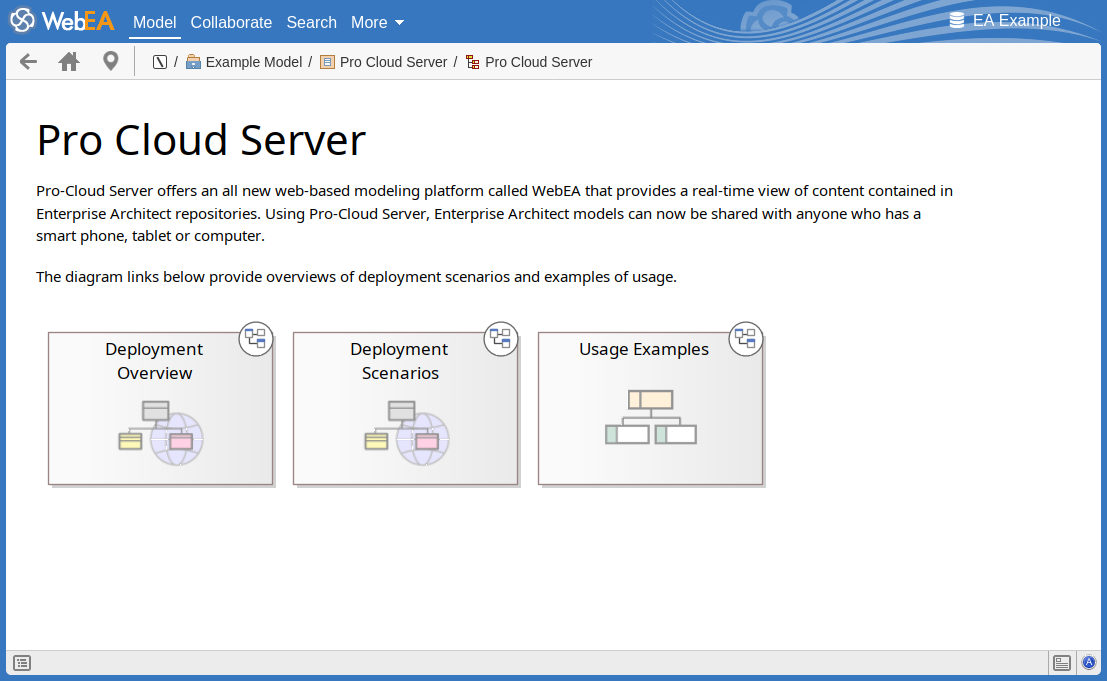Image resolution: width=1107 pixels, height=681 pixels.
Task: Toggle the properties view icon at bottom right
Action: point(1062,663)
